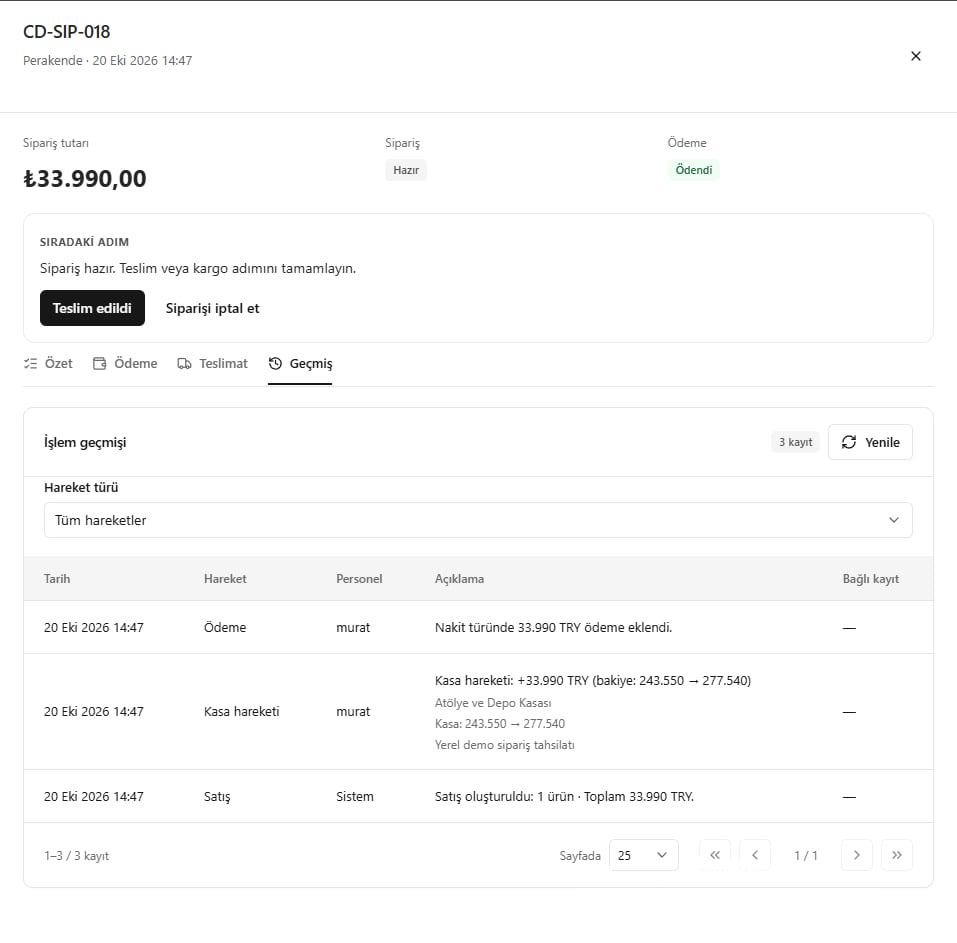Open the Teslimat tab
957x943 pixels.
tap(212, 363)
